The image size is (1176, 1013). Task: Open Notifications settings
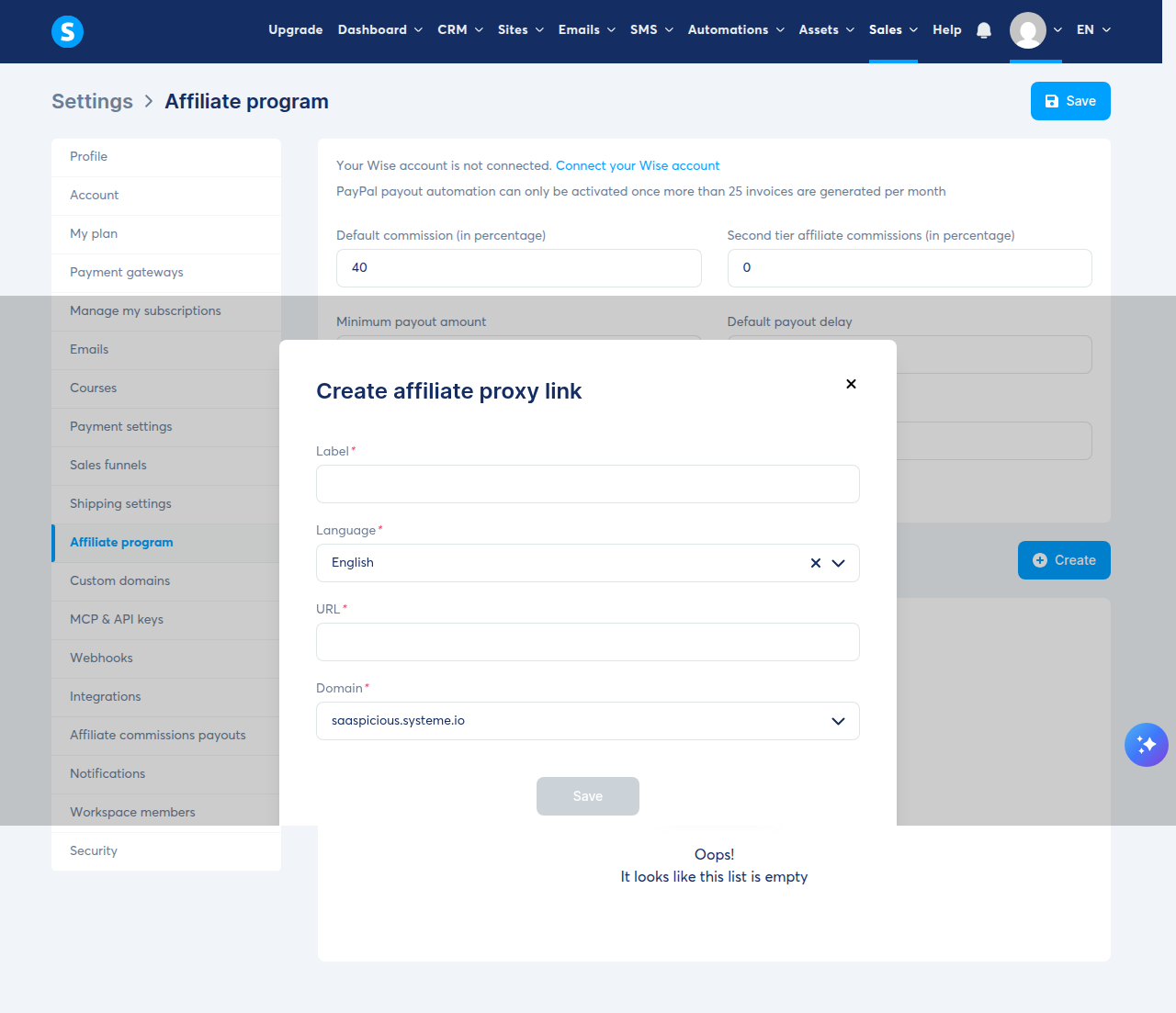(x=166, y=774)
